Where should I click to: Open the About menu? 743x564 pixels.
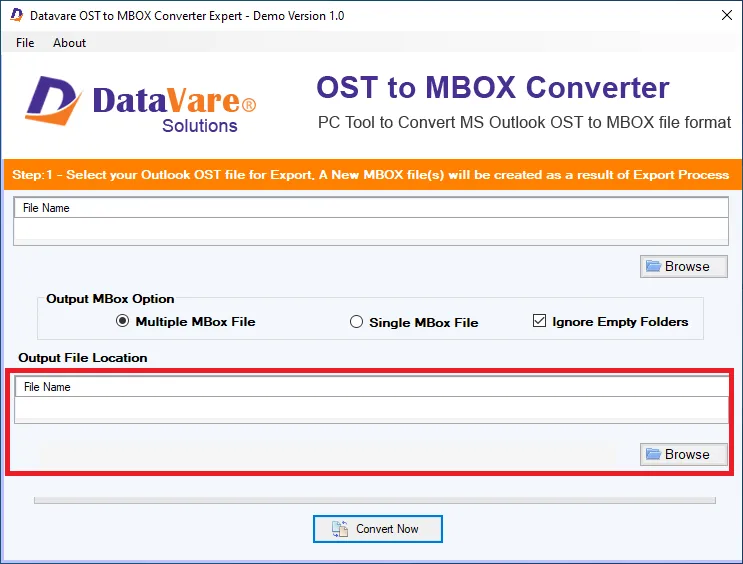[x=69, y=43]
